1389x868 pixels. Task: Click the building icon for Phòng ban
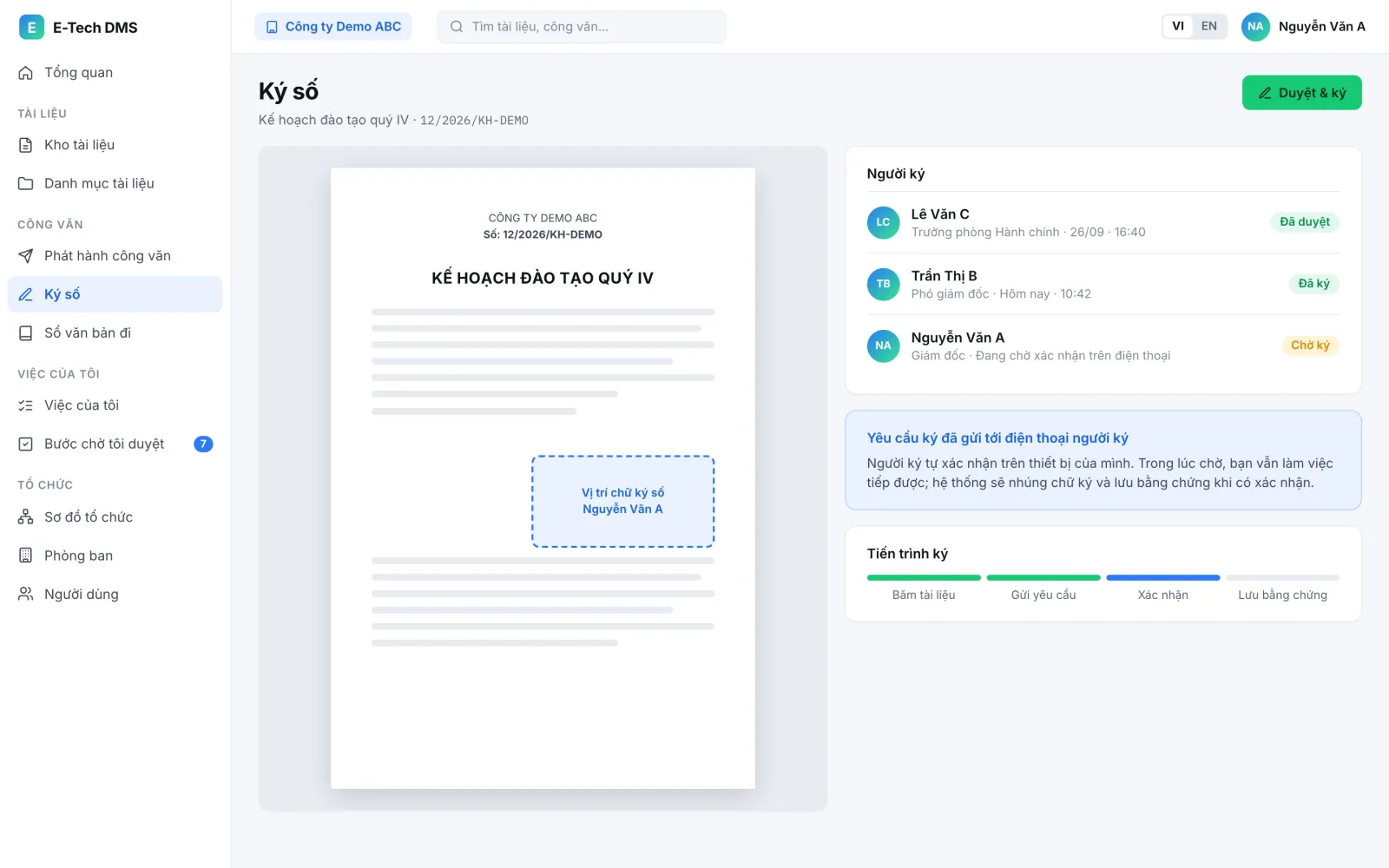[x=26, y=556]
